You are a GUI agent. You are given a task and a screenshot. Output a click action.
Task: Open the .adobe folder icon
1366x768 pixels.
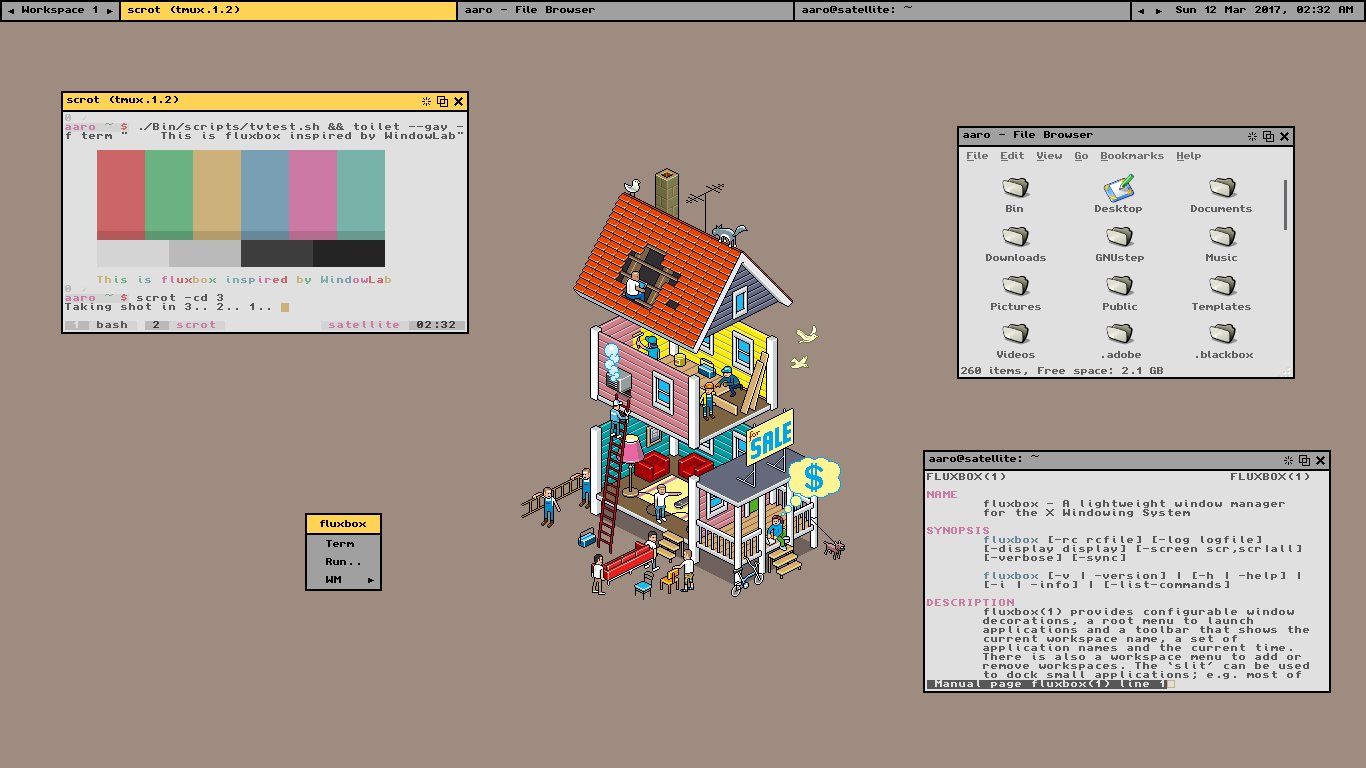[x=1119, y=334]
